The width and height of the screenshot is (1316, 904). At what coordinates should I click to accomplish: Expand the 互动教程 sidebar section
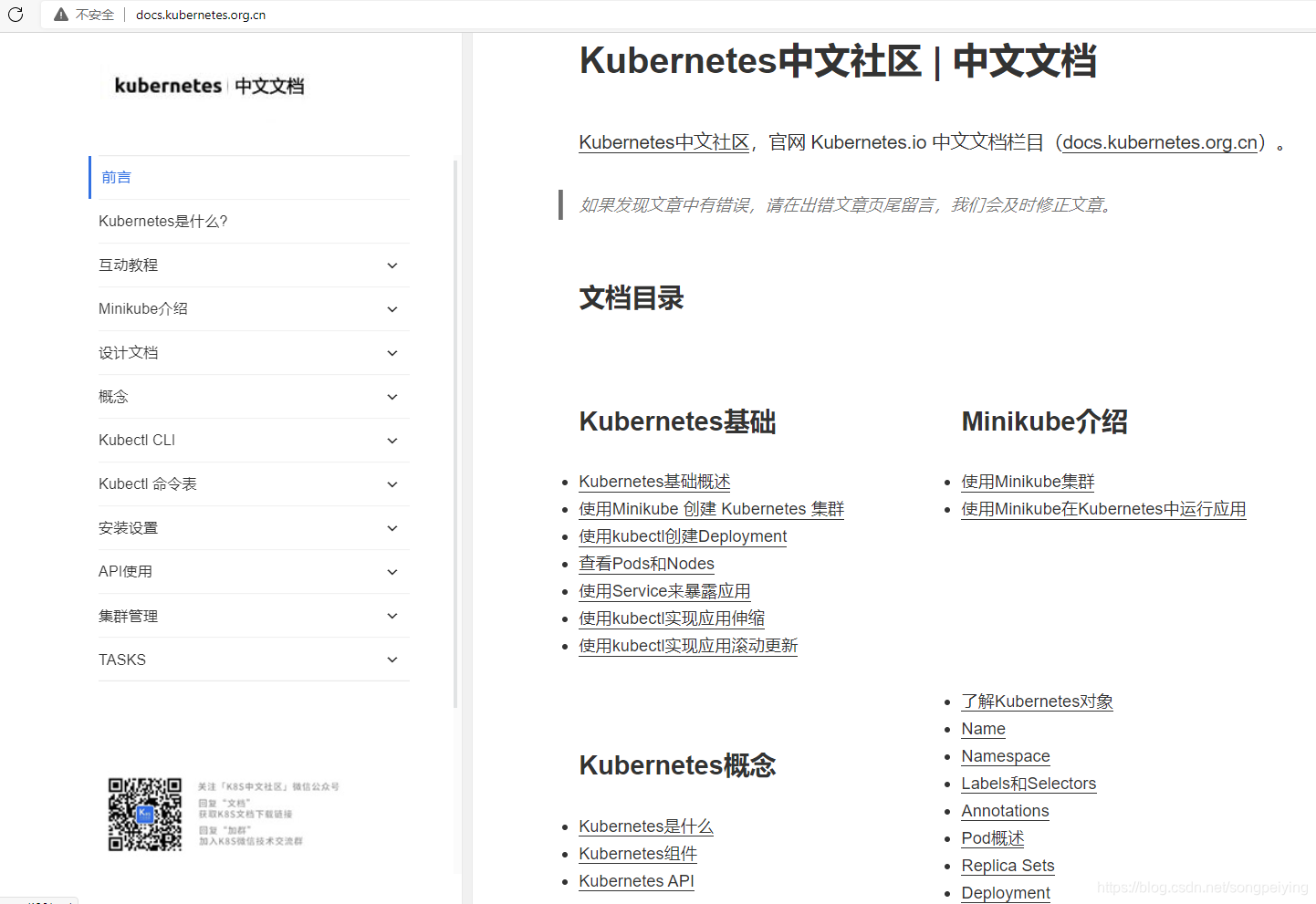click(392, 265)
